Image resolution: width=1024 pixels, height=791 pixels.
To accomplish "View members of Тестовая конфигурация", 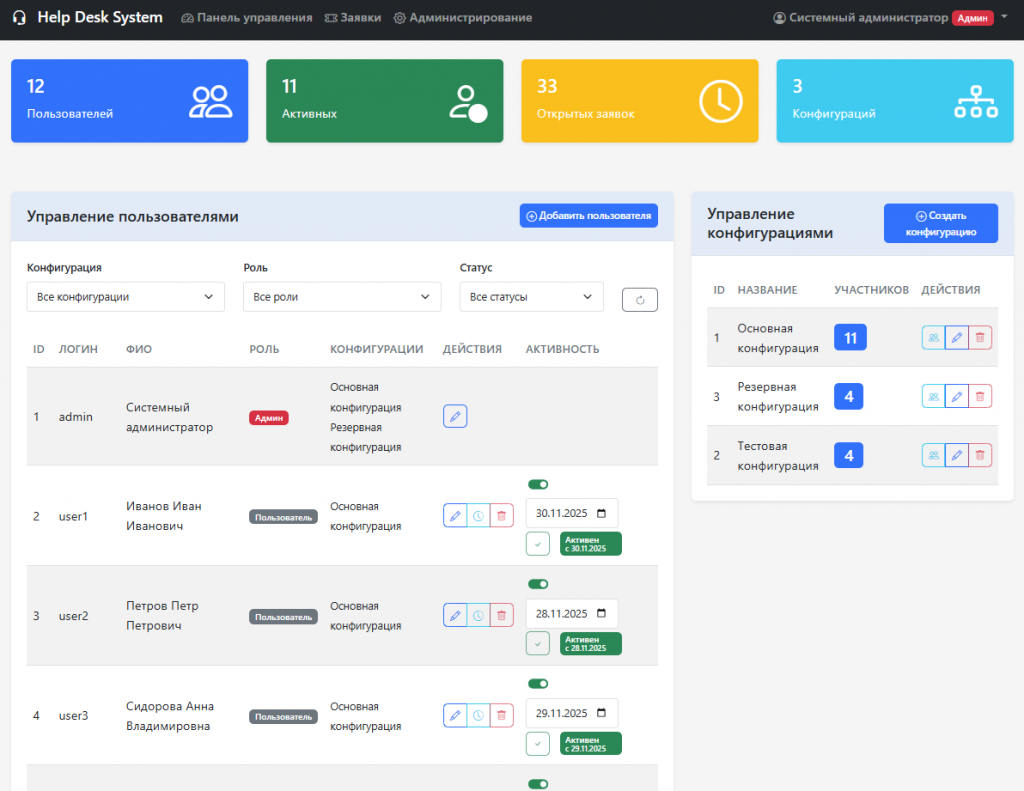I will click(933, 455).
